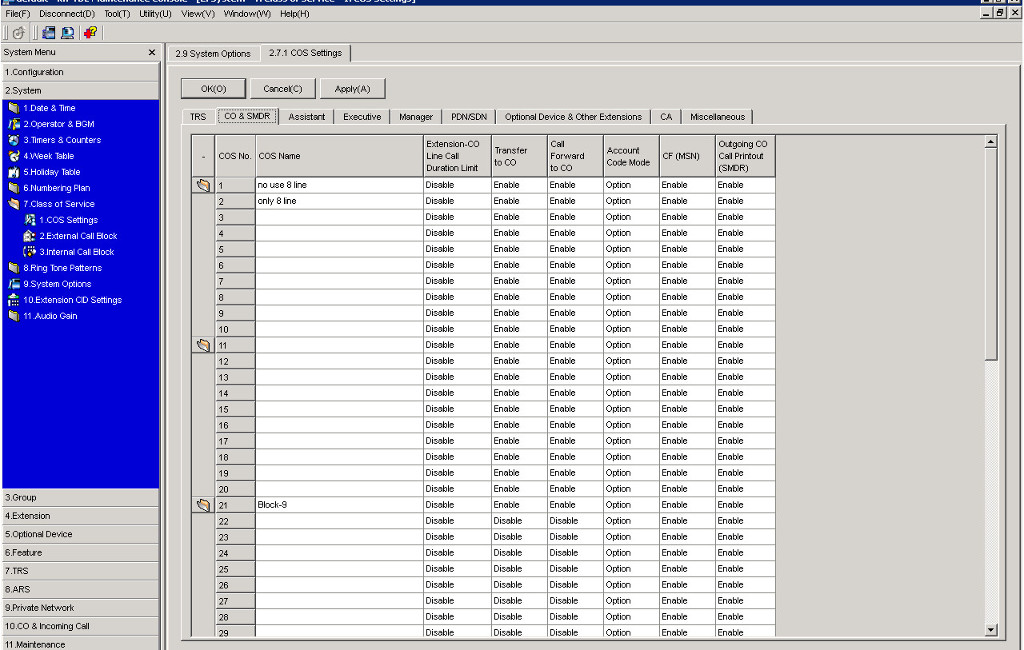Viewport: 1024px width, 650px height.
Task: Switch to the TRS tab
Action: (x=198, y=117)
